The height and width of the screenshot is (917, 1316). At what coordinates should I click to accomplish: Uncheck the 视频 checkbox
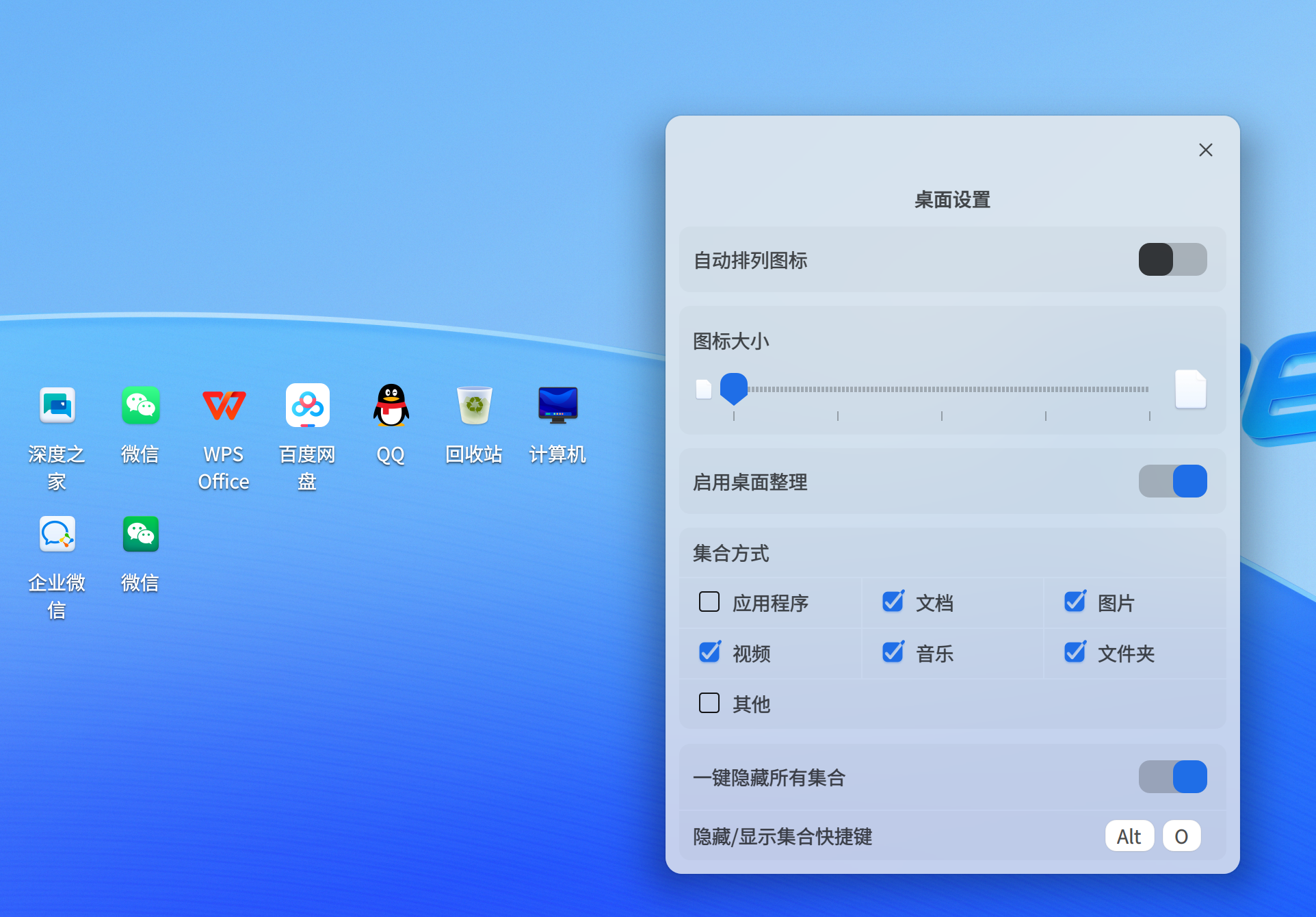tap(709, 653)
